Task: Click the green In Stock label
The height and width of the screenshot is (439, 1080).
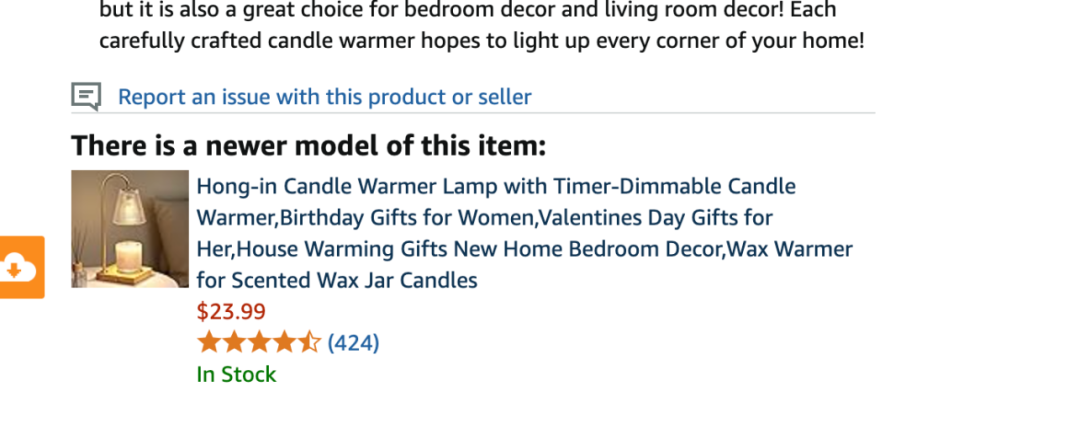Action: pos(236,374)
